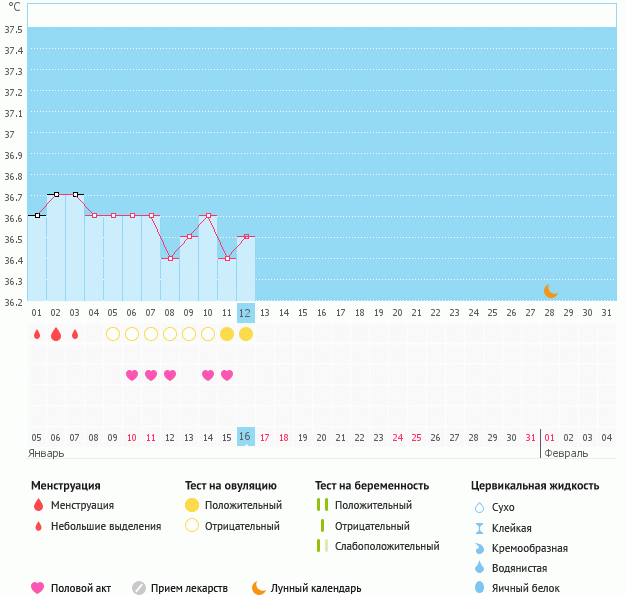The image size is (626, 595).
Task: Select highlighted cycle day 12
Action: click(246, 313)
